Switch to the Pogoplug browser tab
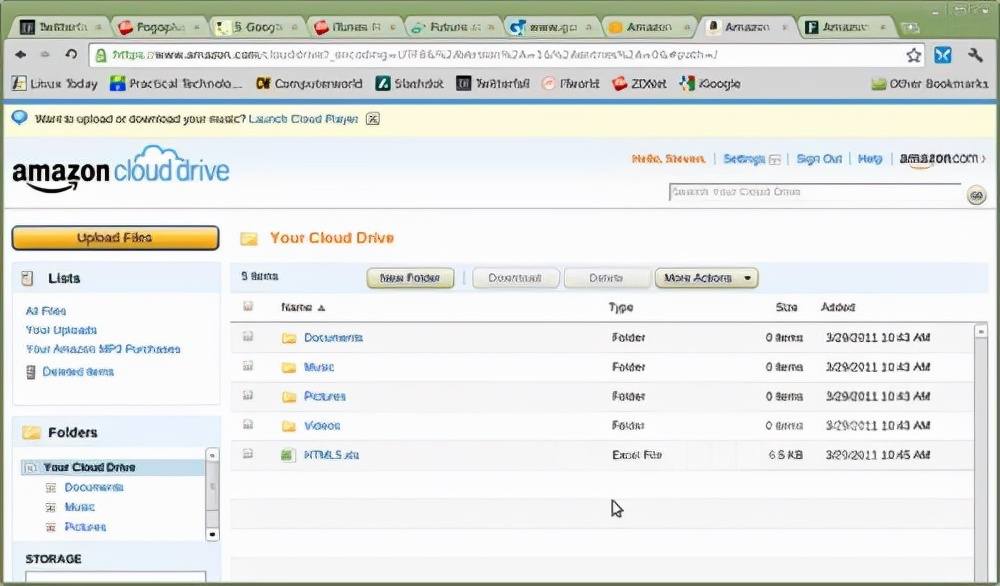The width and height of the screenshot is (1000, 586). click(x=159, y=27)
